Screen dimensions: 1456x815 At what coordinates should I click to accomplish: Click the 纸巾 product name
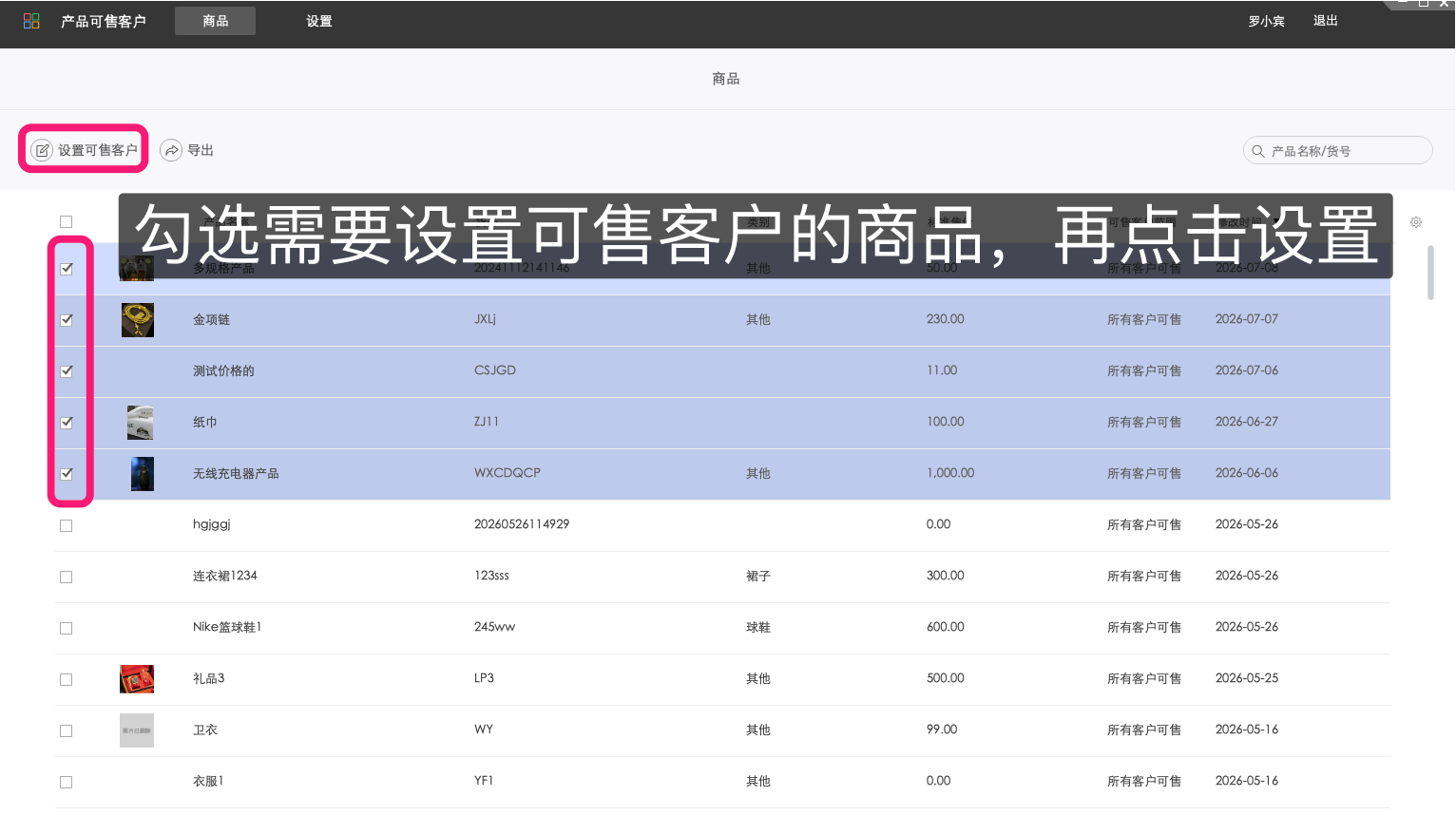[x=205, y=423]
